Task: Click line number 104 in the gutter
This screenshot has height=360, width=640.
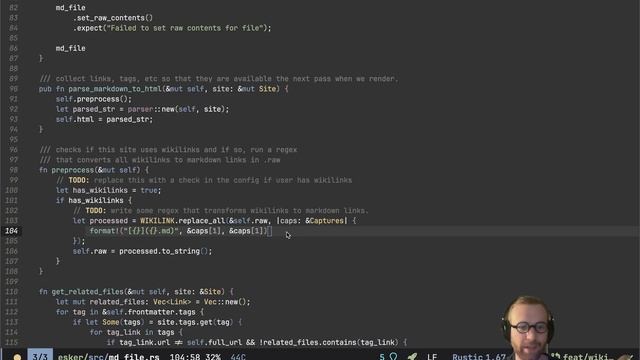Action: point(11,231)
